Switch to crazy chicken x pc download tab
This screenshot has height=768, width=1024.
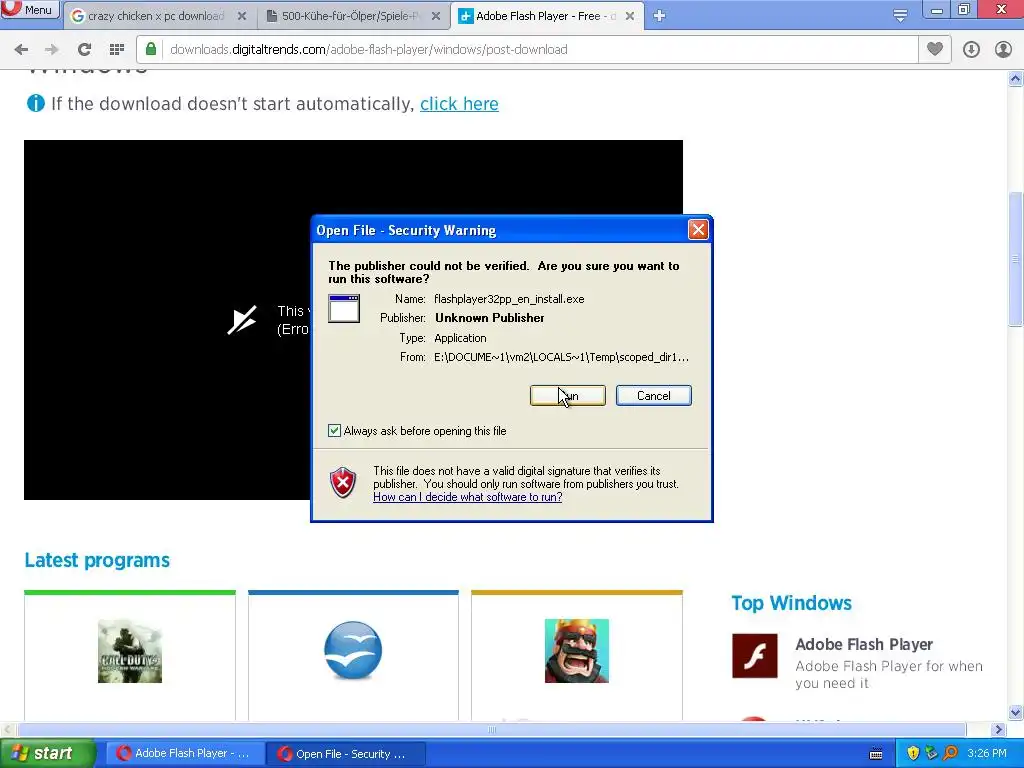pyautogui.click(x=155, y=16)
